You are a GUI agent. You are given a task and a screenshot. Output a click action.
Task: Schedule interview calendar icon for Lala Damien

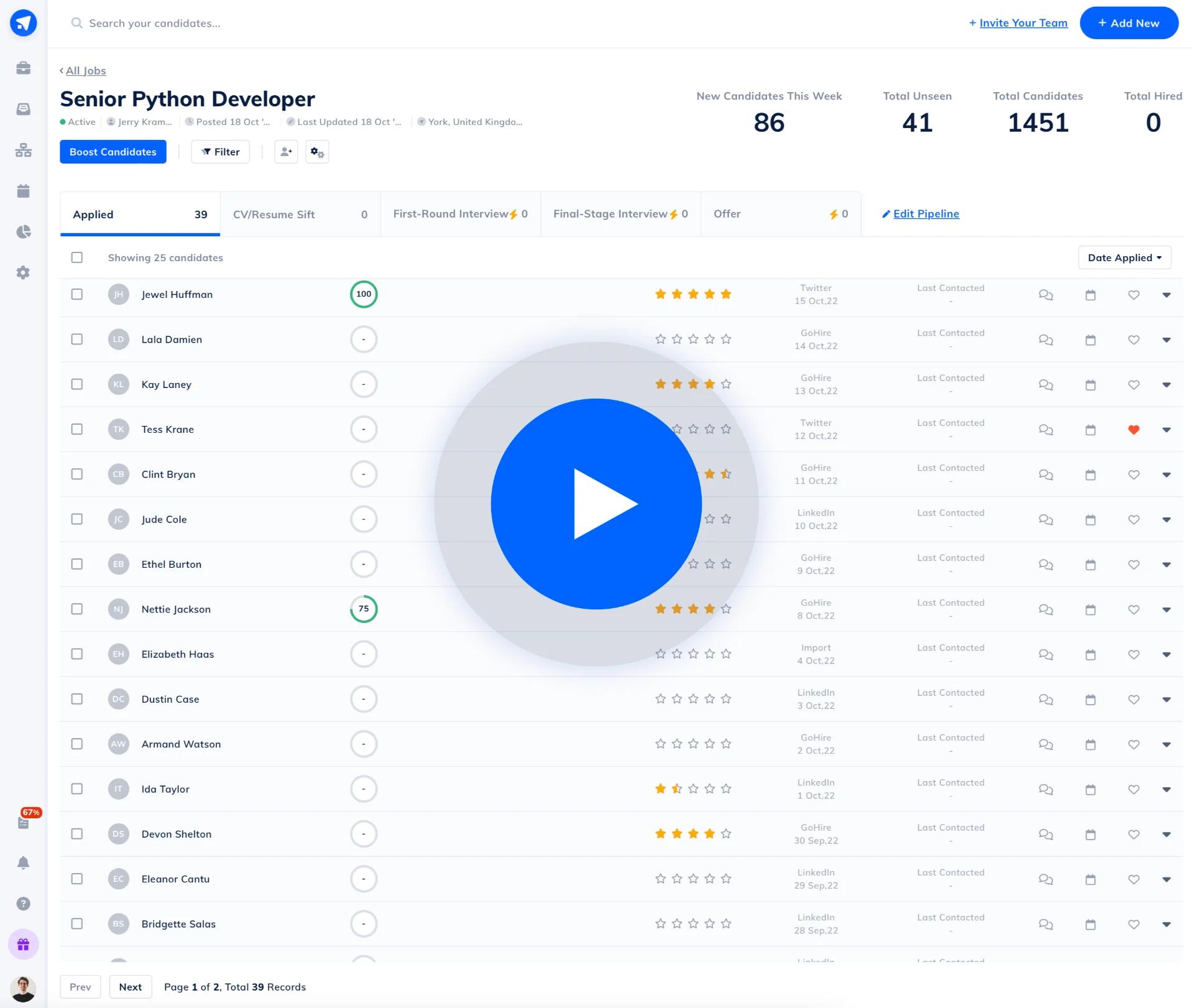click(x=1090, y=340)
